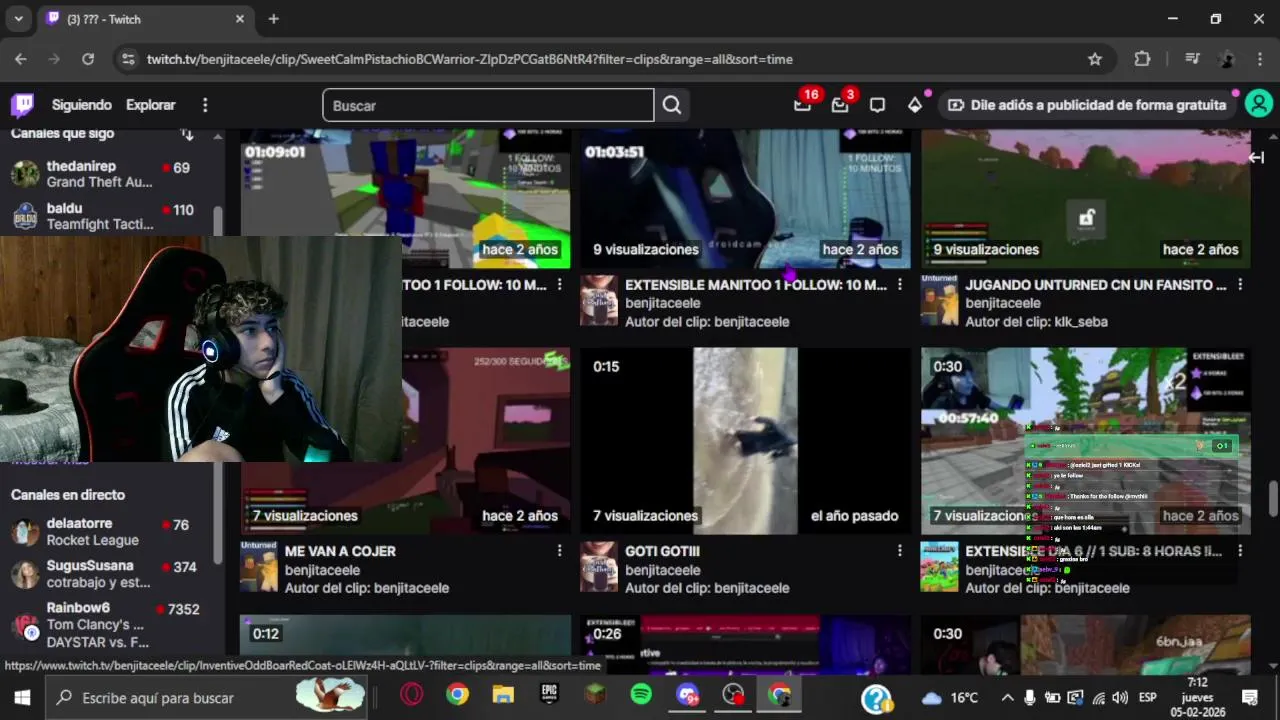This screenshot has width=1280, height=720.
Task: Open Opera browser from taskbar
Action: [x=411, y=695]
